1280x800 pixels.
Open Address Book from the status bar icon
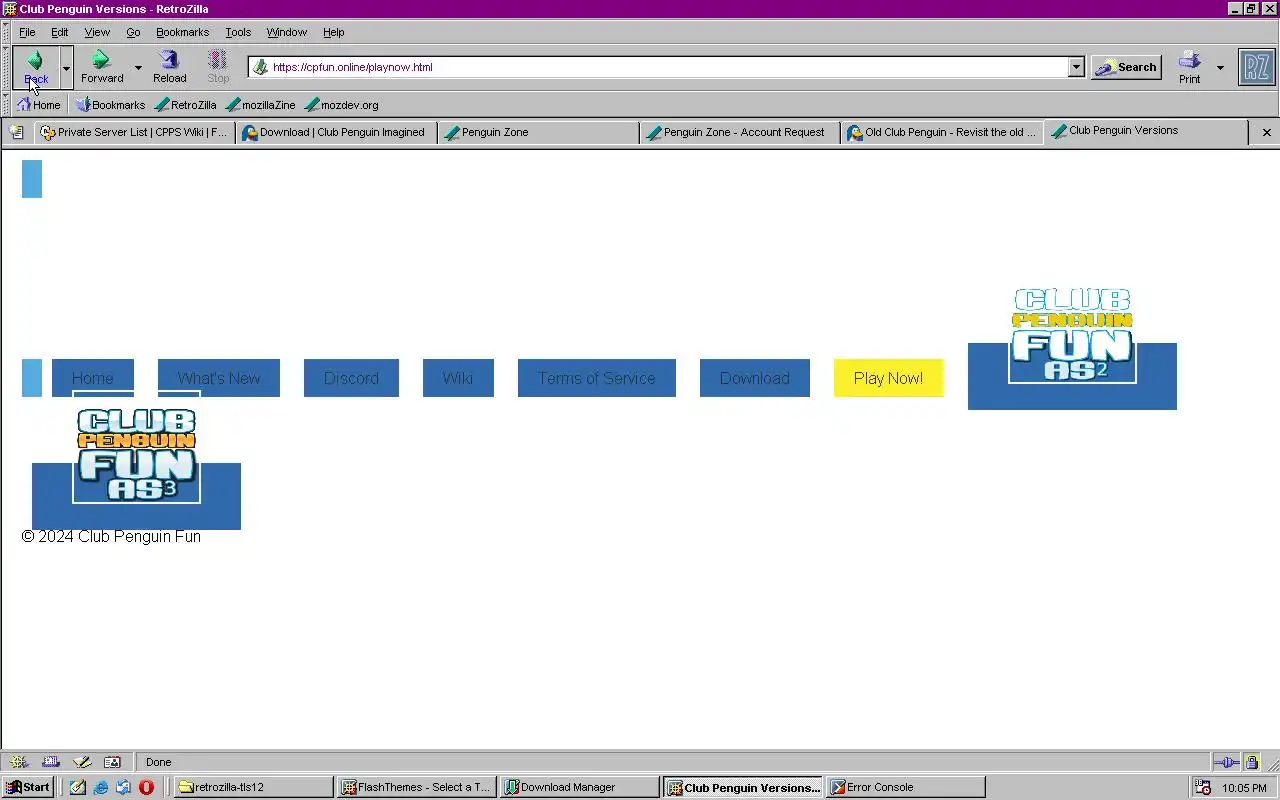click(x=112, y=762)
